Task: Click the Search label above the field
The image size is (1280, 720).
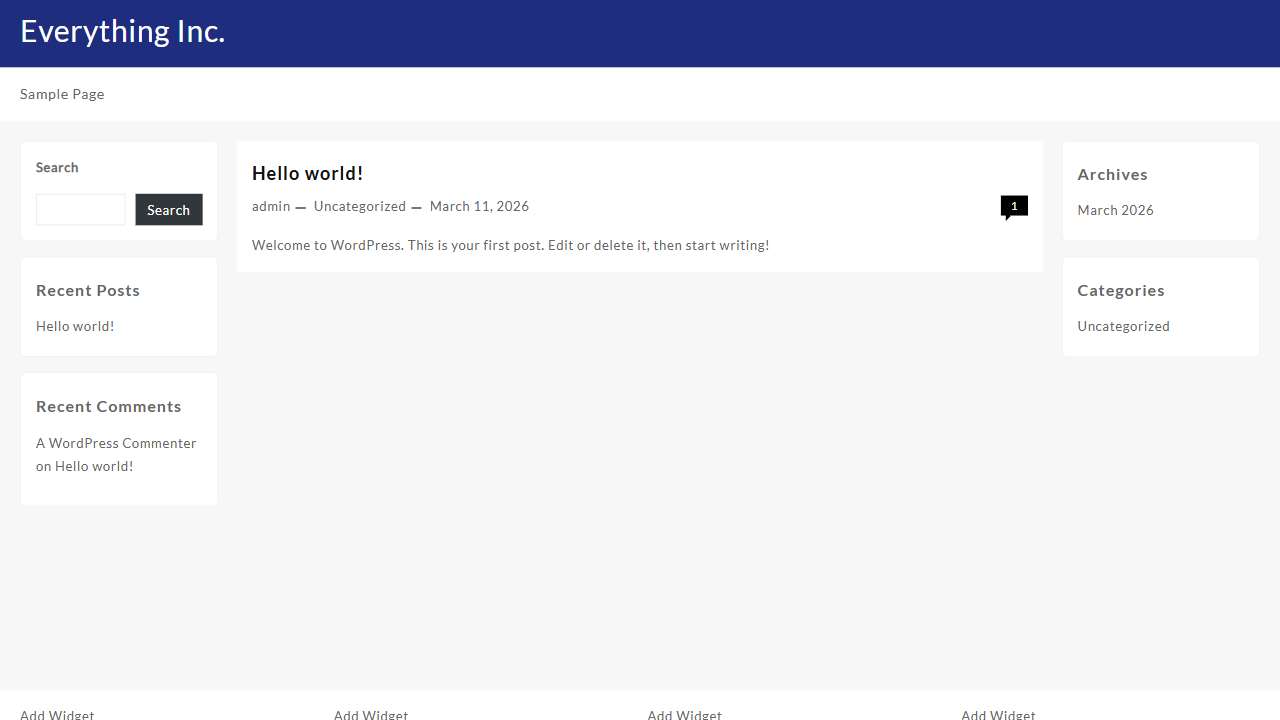Action: click(57, 168)
